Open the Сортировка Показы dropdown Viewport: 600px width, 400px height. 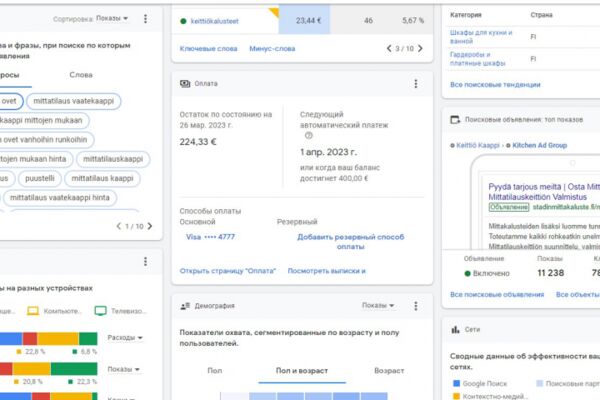[112, 18]
